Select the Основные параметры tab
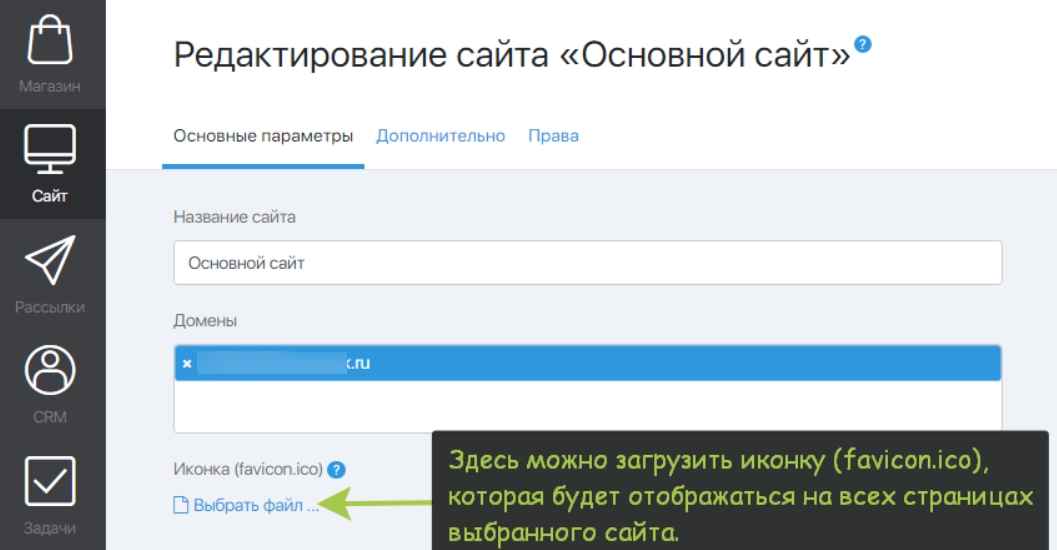This screenshot has width=1057, height=550. click(x=263, y=136)
